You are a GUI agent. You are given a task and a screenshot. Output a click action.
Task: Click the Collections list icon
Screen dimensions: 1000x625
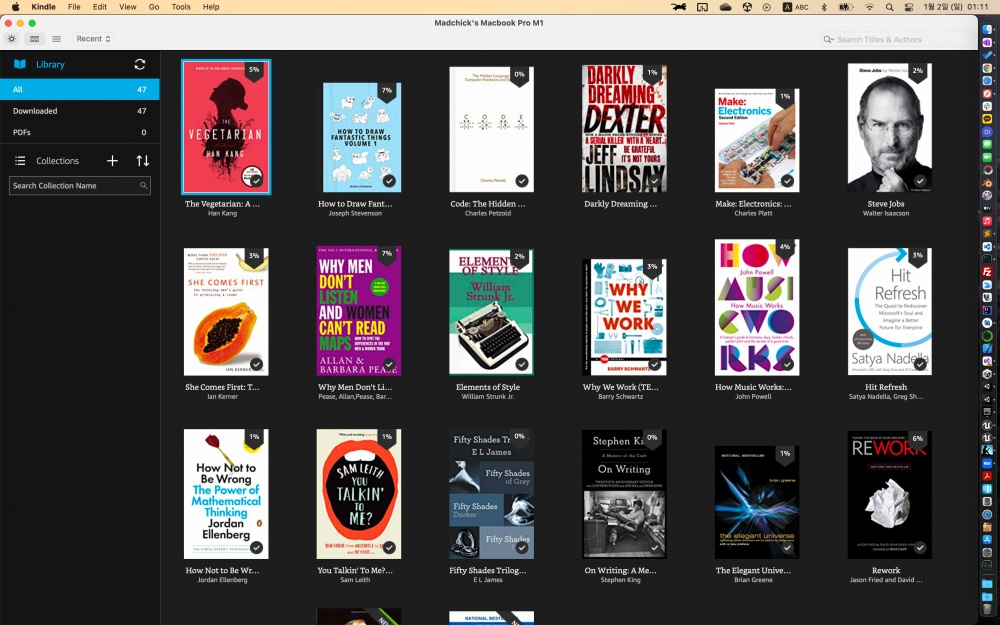[20, 161]
